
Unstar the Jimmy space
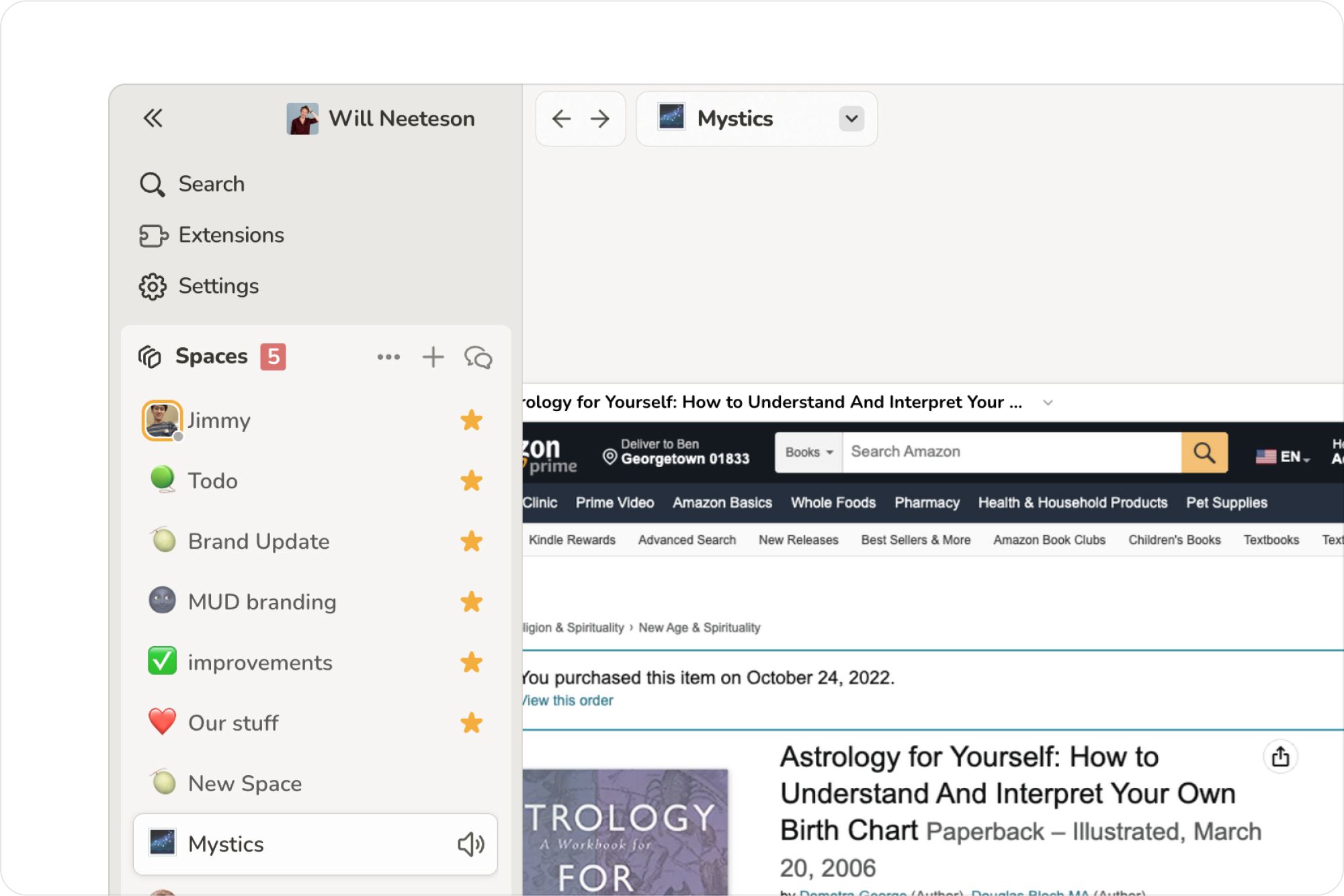pos(472,420)
